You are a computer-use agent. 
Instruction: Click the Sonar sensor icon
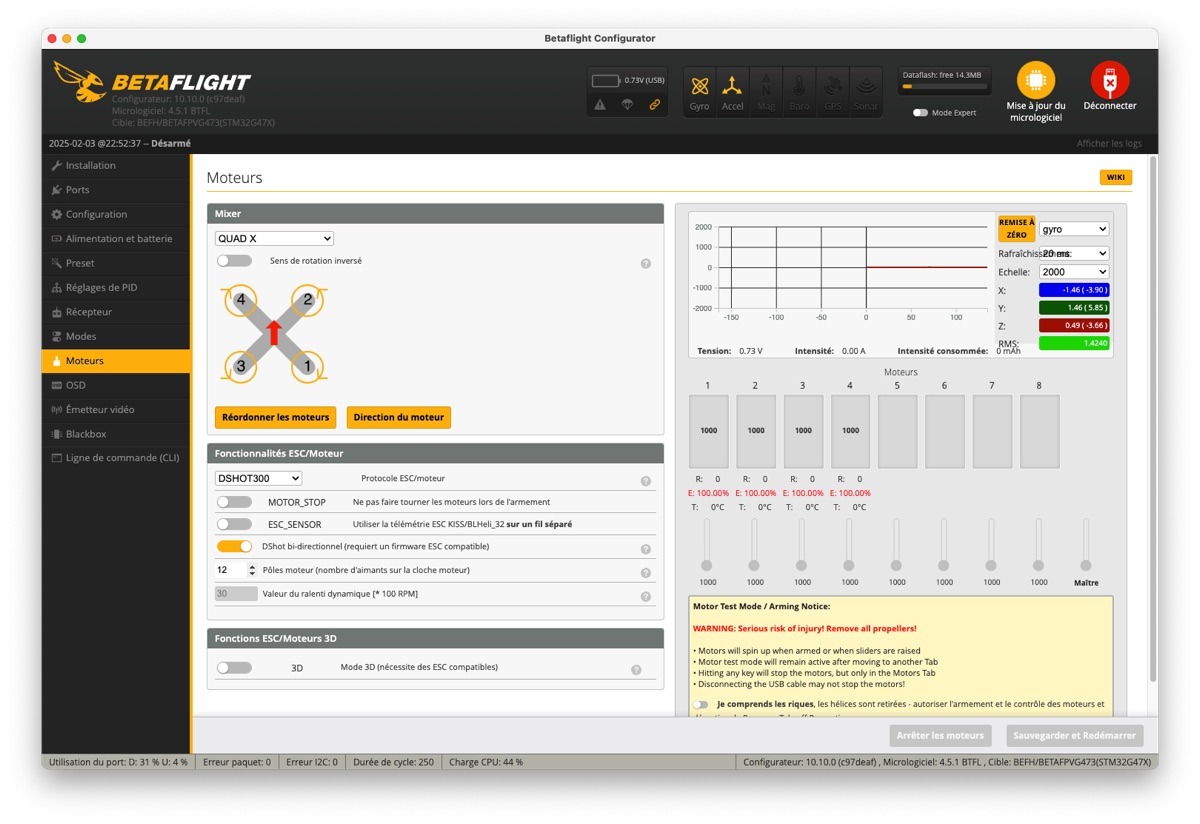pos(865,92)
